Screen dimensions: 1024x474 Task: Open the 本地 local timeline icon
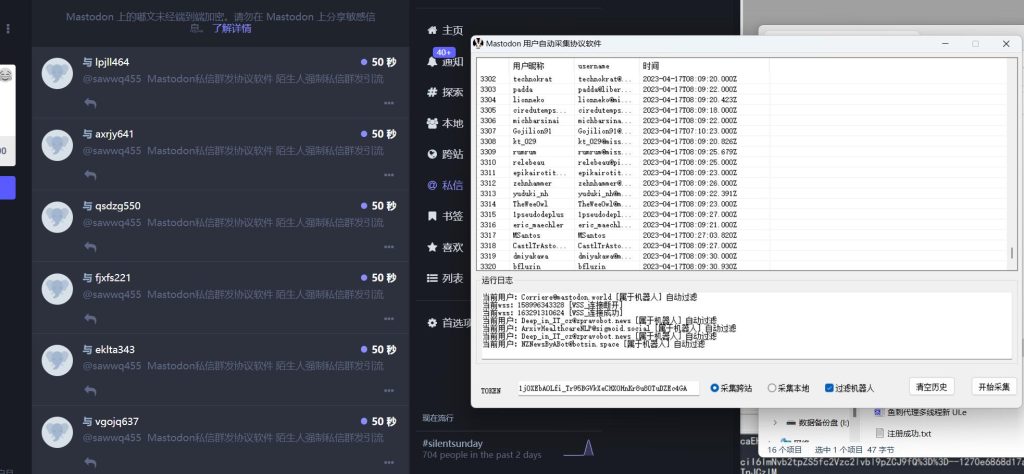pyautogui.click(x=432, y=124)
